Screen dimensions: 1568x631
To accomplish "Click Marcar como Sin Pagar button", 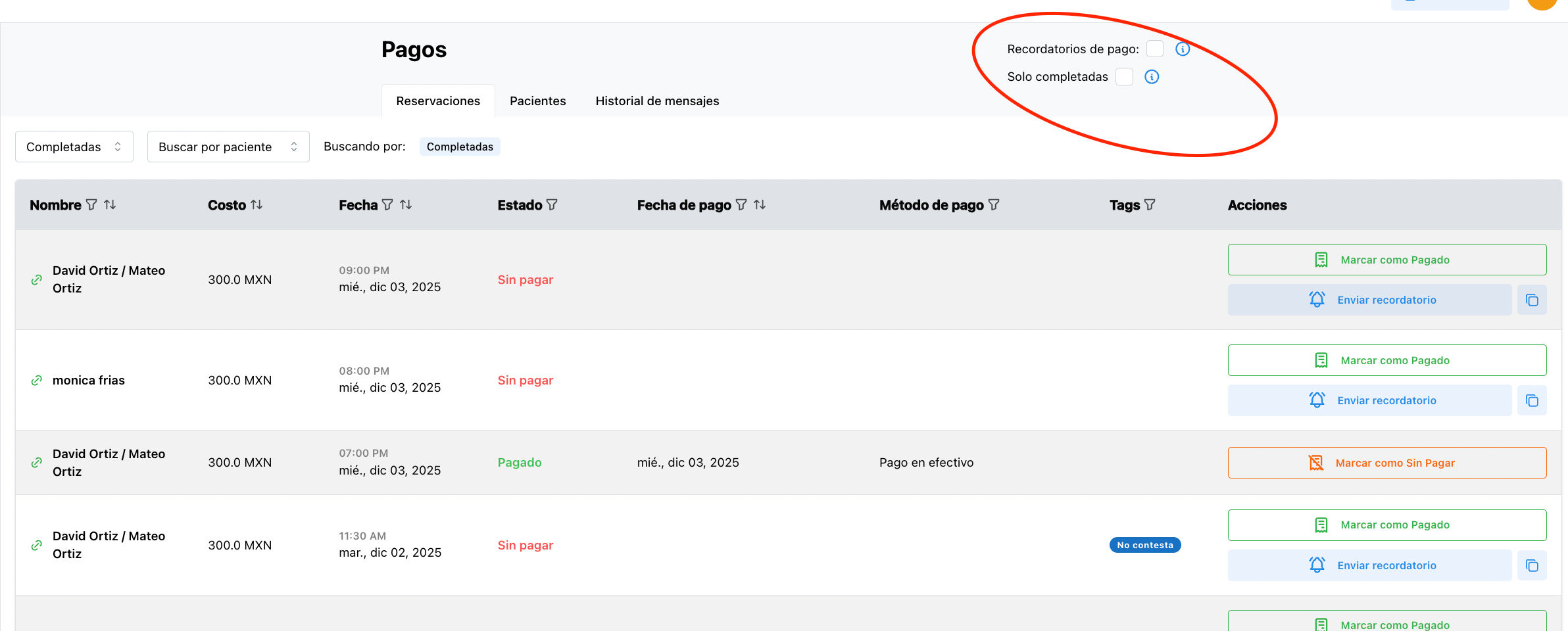I will point(1386,463).
